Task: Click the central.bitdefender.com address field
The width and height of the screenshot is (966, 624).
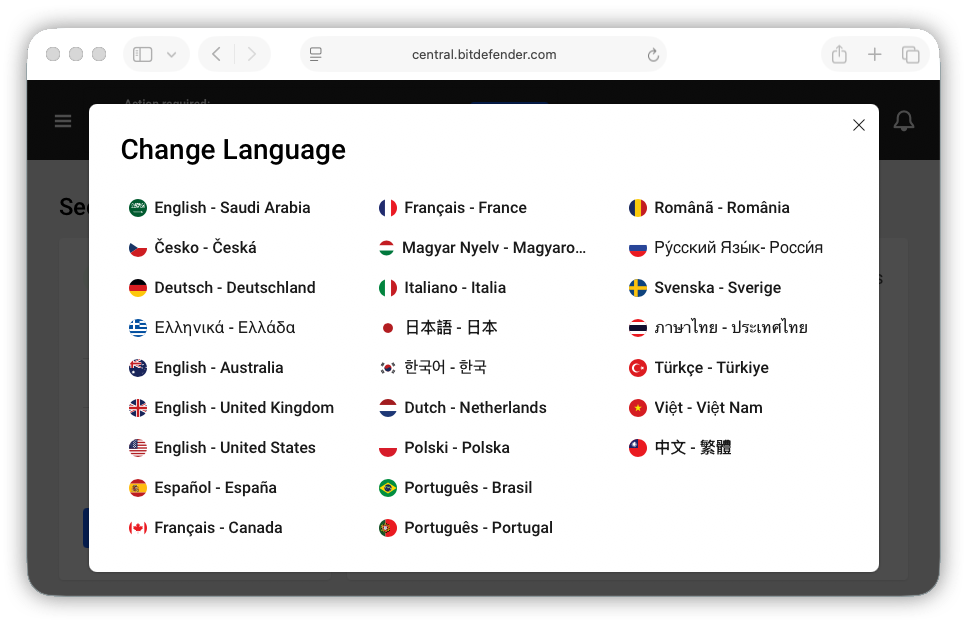Action: coord(484,54)
